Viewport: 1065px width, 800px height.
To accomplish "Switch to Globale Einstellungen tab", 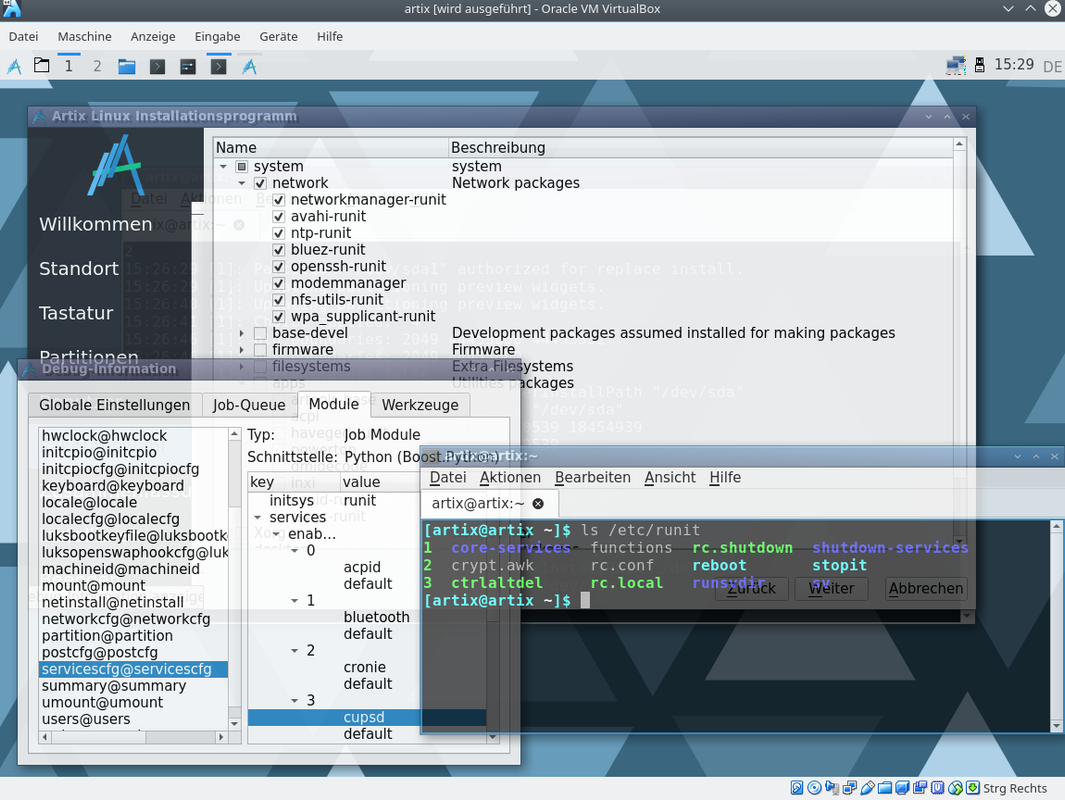I will (x=115, y=405).
